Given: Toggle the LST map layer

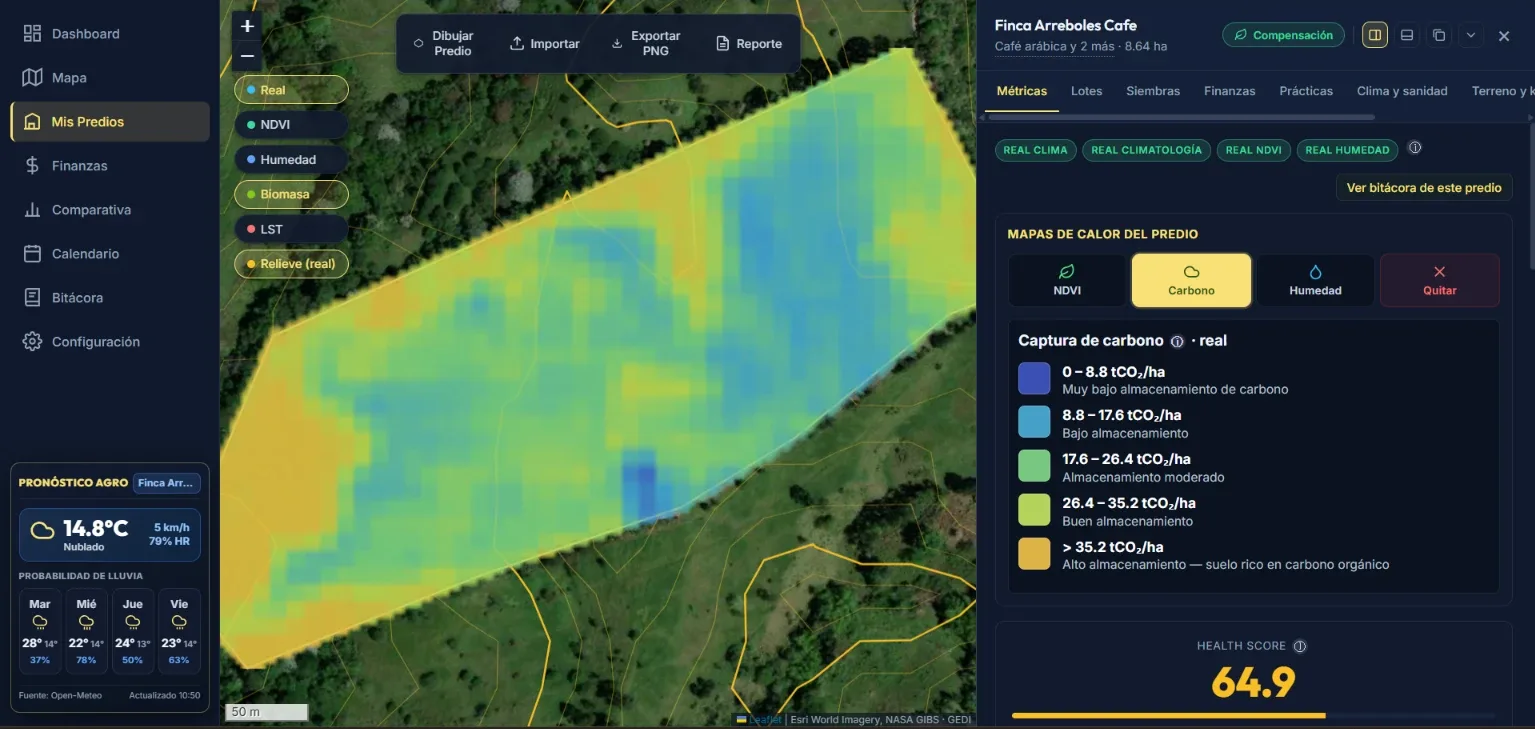Looking at the screenshot, I should click(291, 229).
